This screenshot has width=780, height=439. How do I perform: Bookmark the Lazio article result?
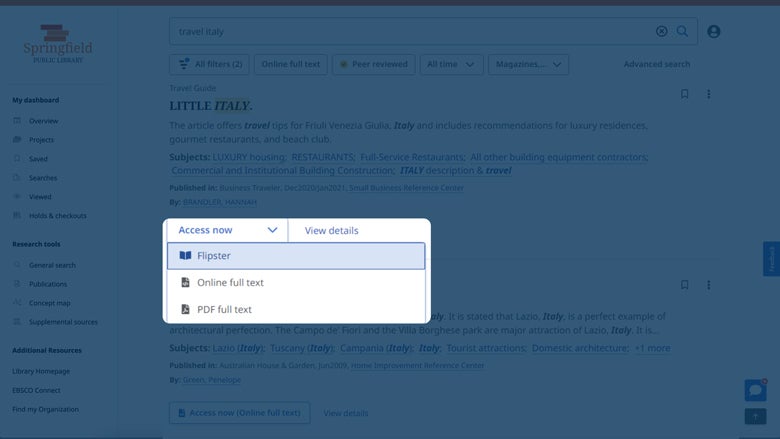click(x=684, y=285)
